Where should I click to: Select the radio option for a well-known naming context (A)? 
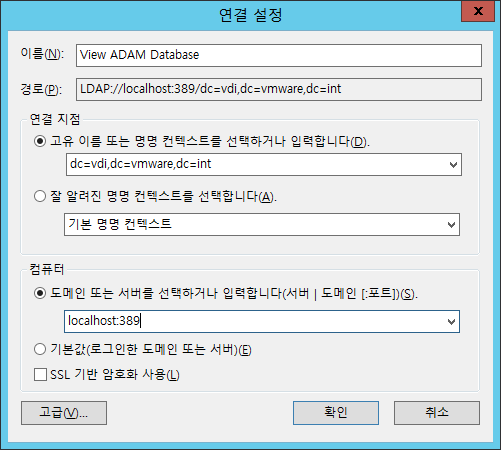point(40,196)
